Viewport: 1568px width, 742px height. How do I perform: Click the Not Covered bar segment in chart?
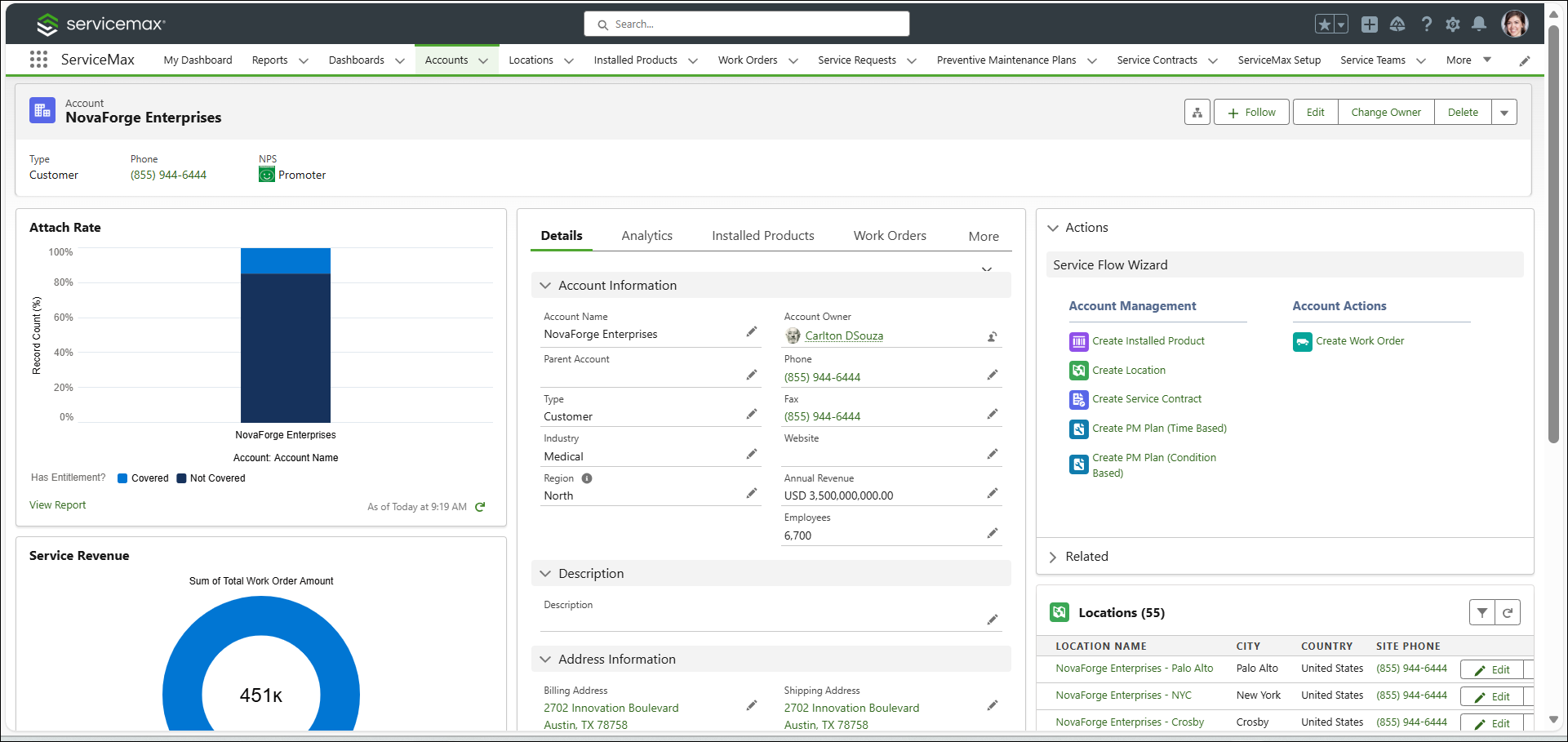tap(286, 348)
